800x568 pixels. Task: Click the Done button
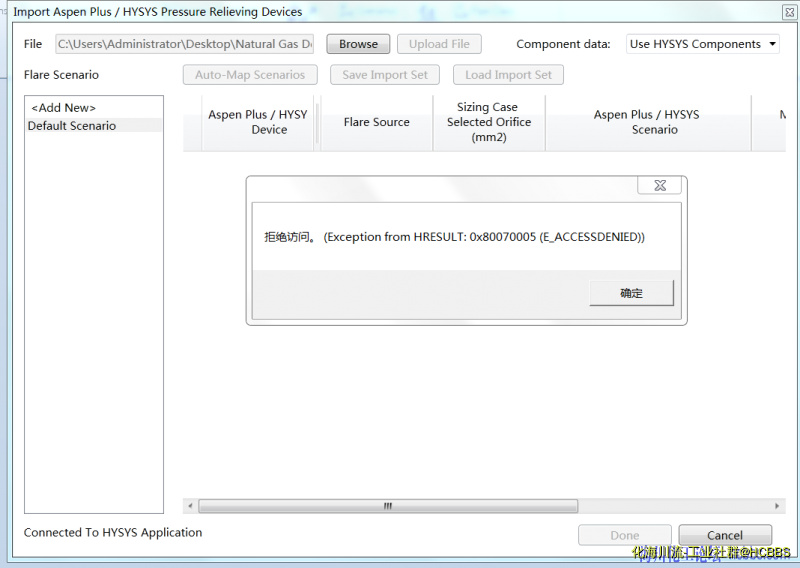[x=624, y=535]
